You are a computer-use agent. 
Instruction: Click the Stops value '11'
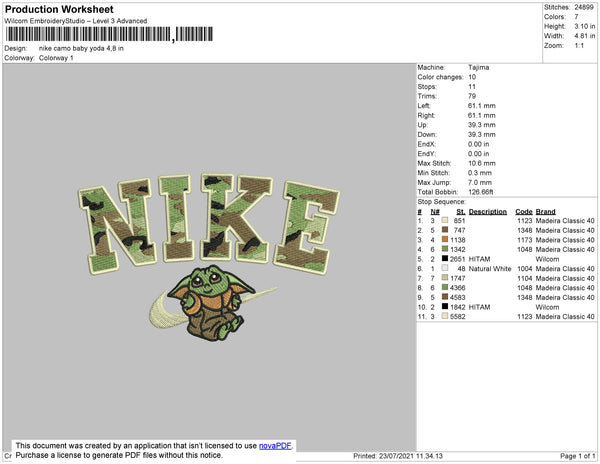pyautogui.click(x=471, y=86)
